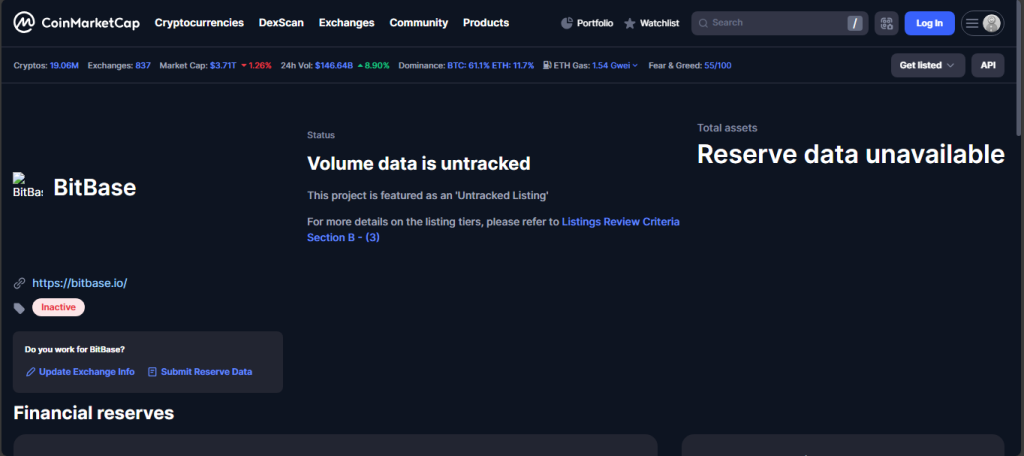Expand the Get listed dropdown
The image size is (1024, 456).
(927, 65)
